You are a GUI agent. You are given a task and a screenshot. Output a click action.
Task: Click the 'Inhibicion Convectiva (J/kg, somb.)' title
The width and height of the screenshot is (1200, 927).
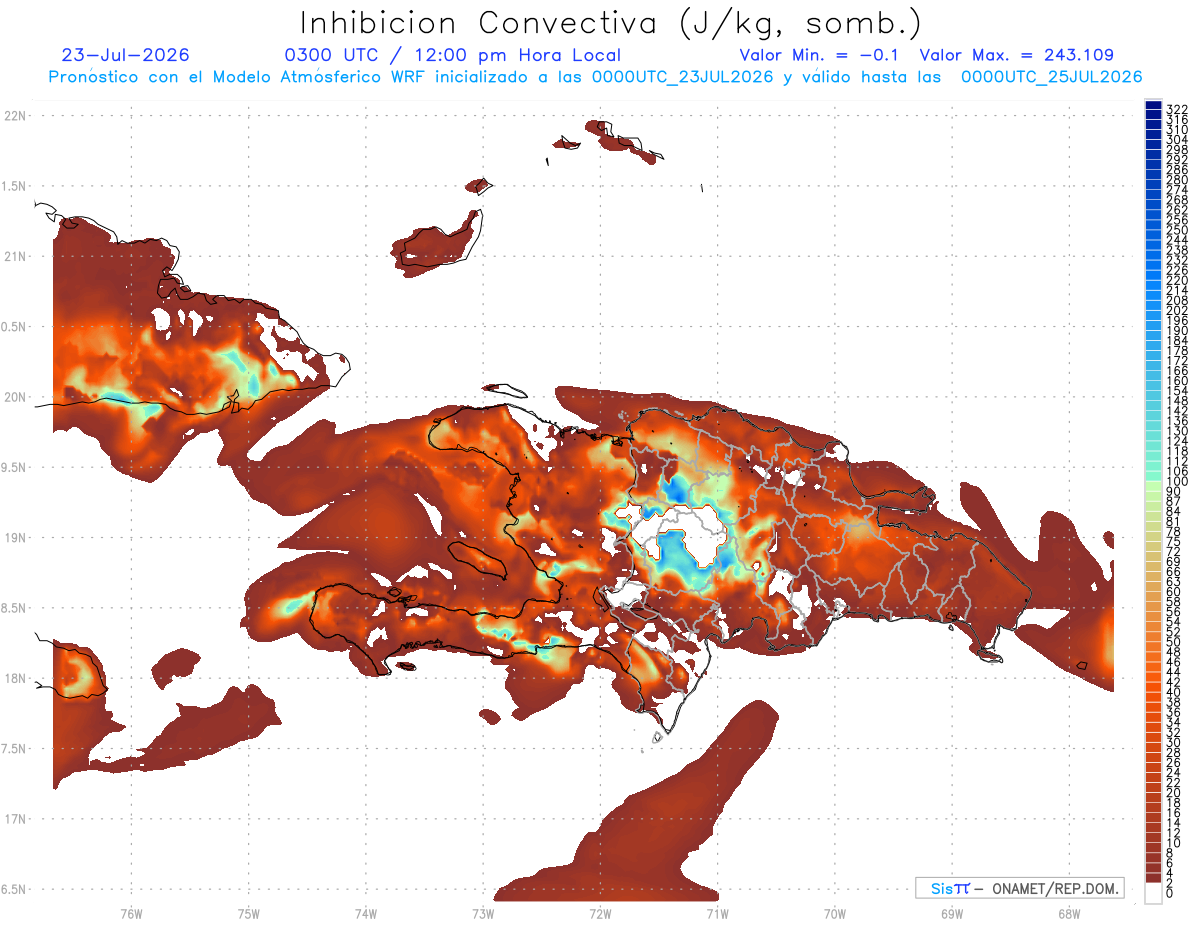611,23
